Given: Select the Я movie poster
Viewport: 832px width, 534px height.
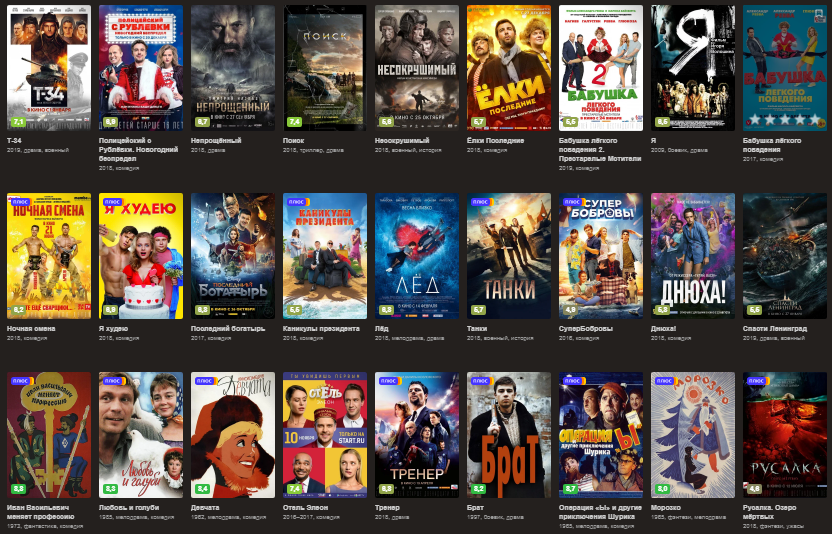Looking at the screenshot, I should coord(693,68).
